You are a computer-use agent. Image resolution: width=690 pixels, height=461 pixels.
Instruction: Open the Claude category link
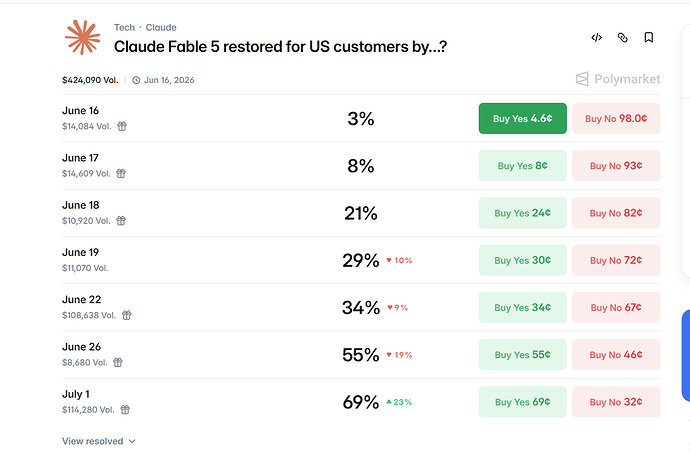pyautogui.click(x=161, y=27)
